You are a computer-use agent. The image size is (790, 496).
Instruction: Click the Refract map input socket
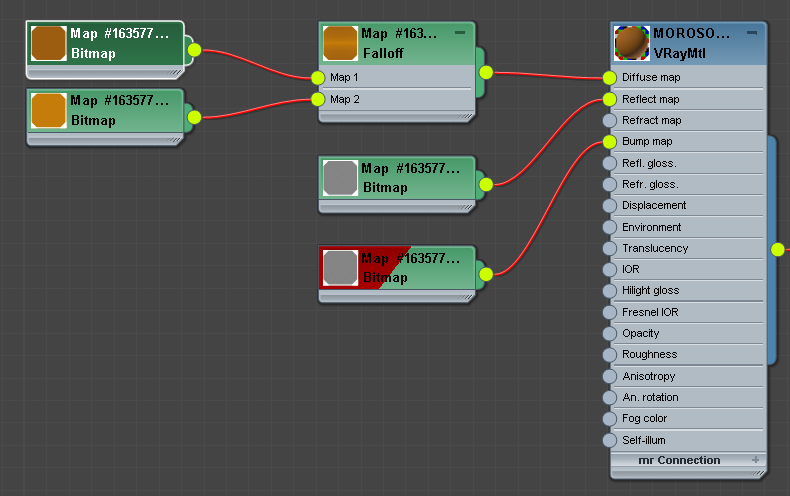click(610, 120)
